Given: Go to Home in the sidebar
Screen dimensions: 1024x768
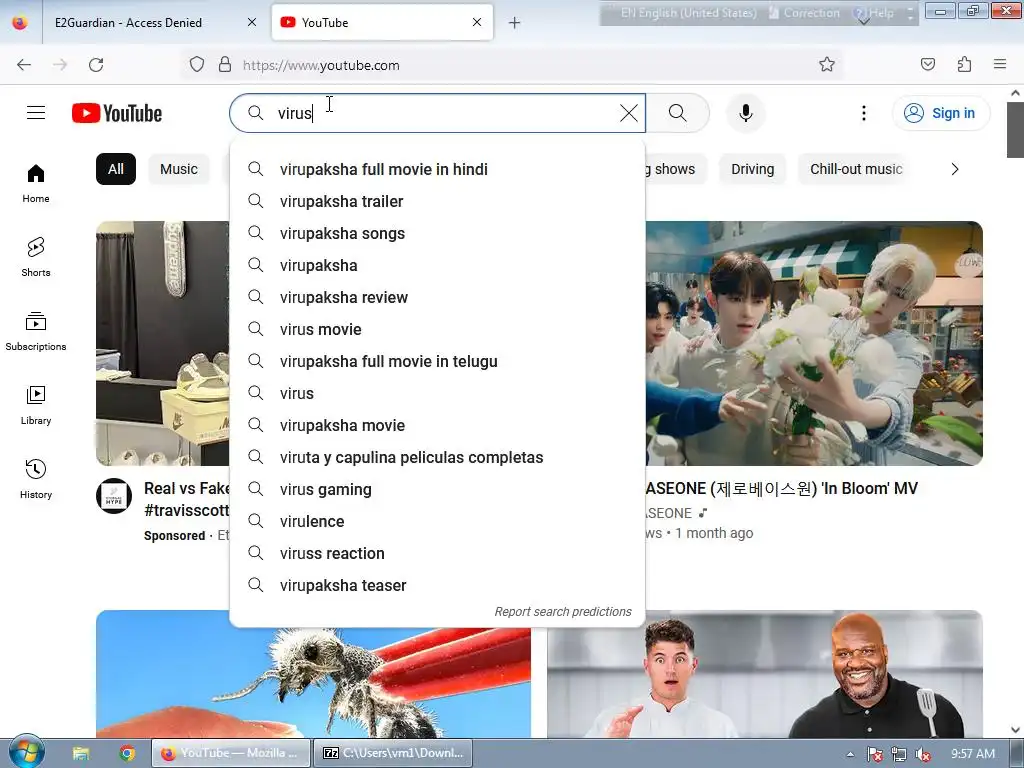Looking at the screenshot, I should tap(36, 183).
